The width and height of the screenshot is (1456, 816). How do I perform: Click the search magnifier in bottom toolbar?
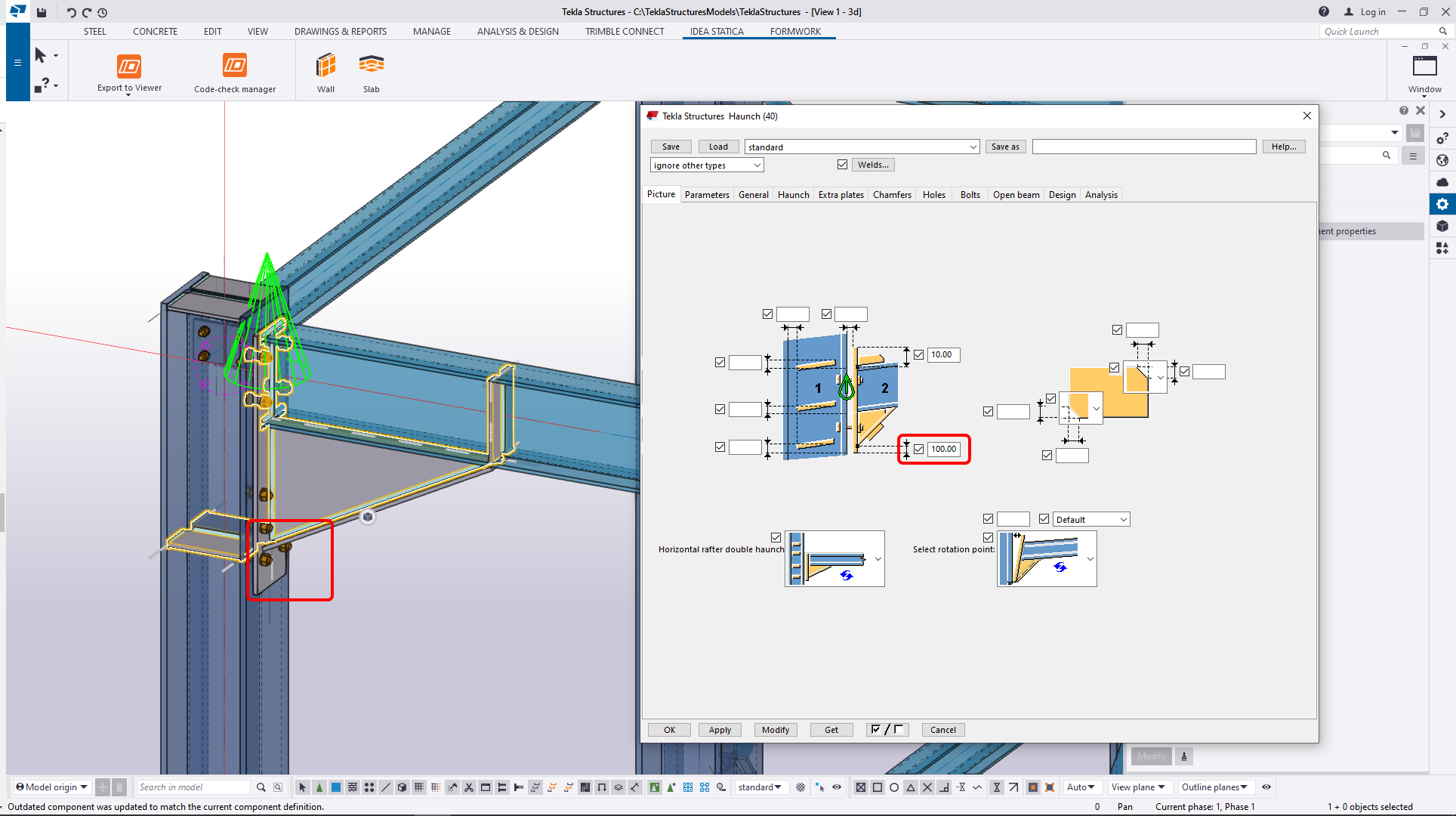point(261,787)
